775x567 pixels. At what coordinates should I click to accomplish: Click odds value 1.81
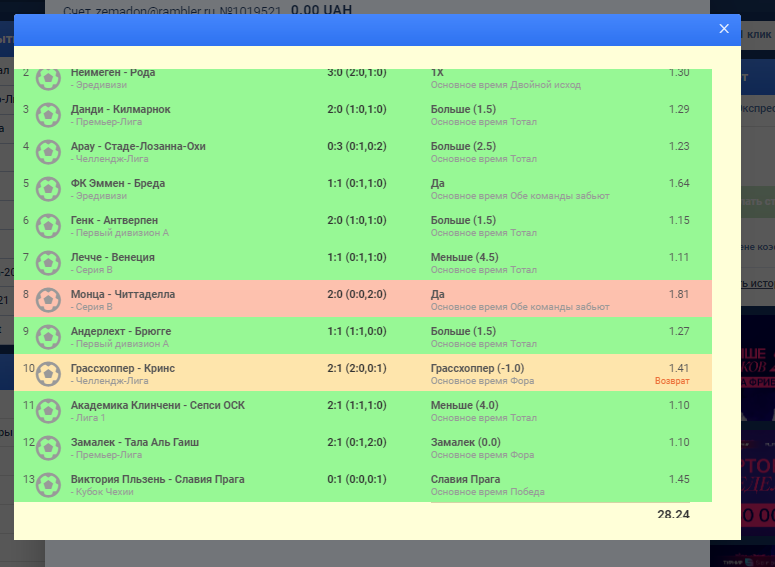point(679,295)
